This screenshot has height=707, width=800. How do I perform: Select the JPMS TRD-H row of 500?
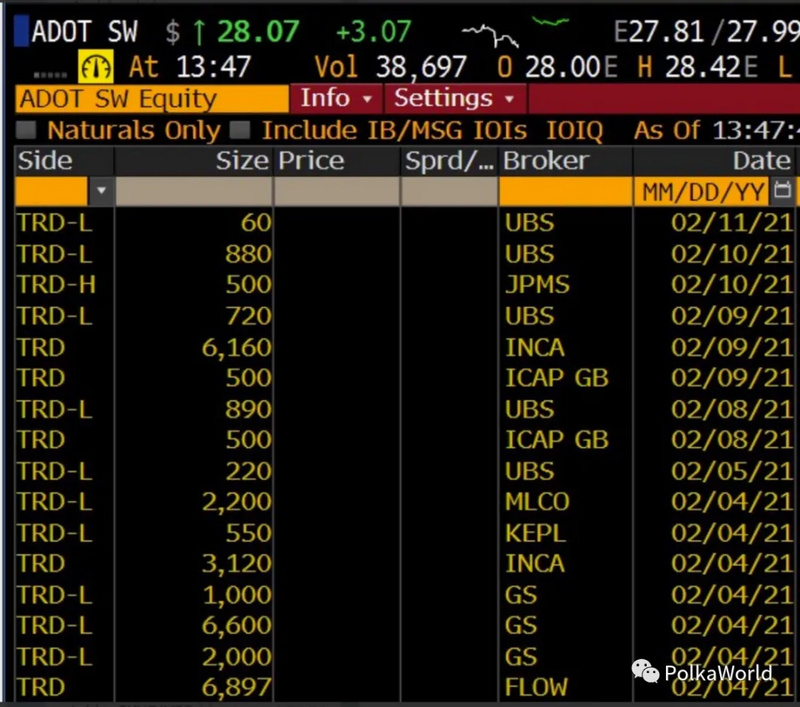point(404,285)
